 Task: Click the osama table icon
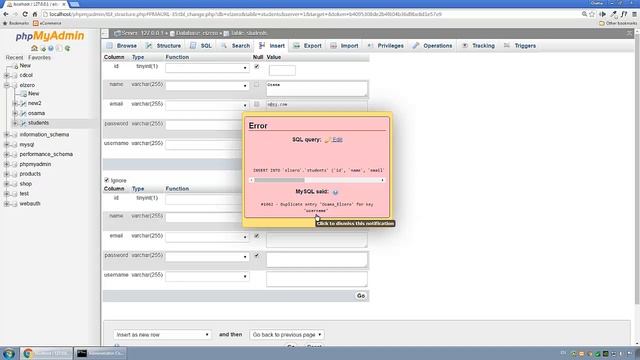click(23, 113)
